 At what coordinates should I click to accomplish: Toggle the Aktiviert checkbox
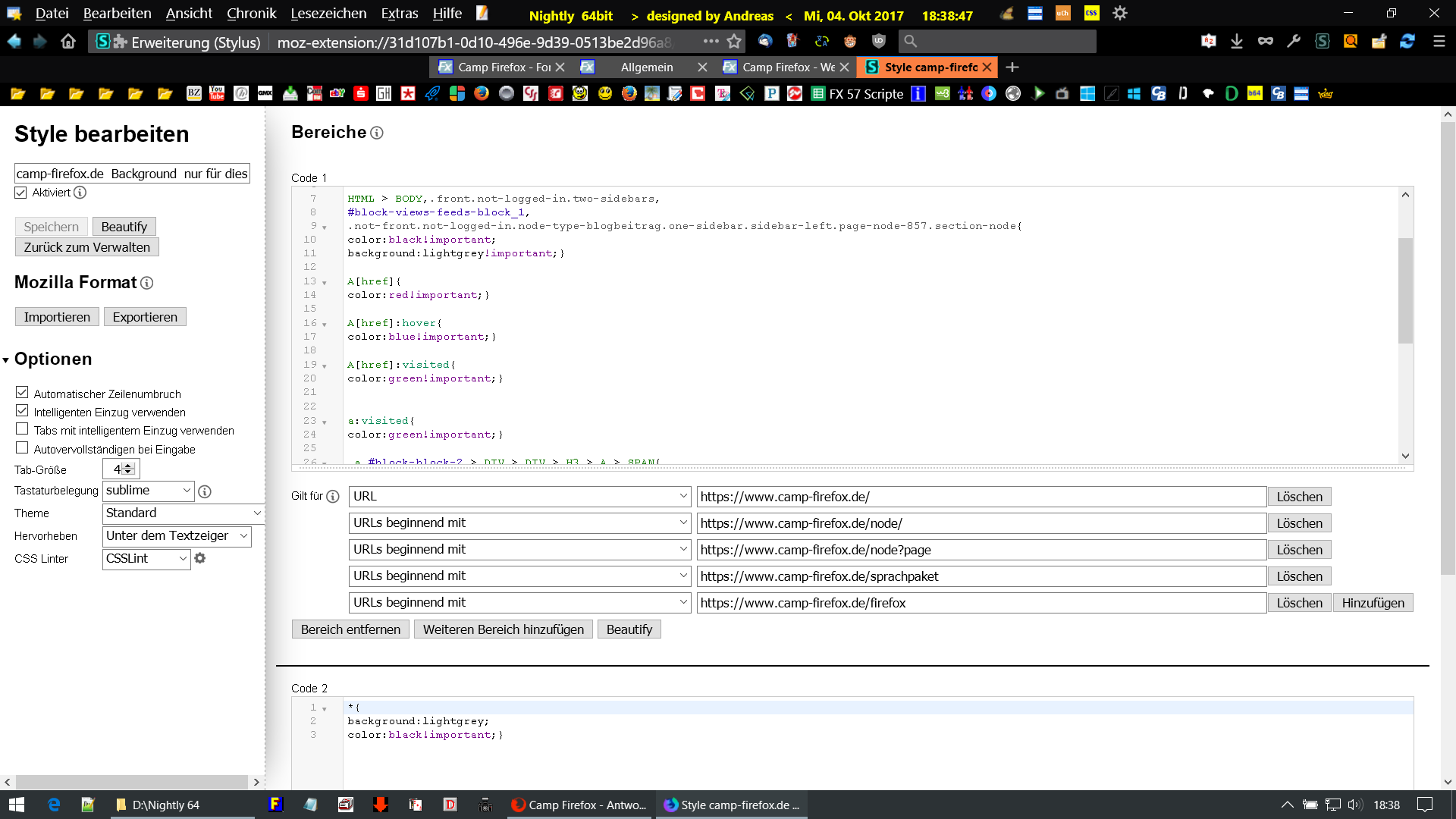21,193
